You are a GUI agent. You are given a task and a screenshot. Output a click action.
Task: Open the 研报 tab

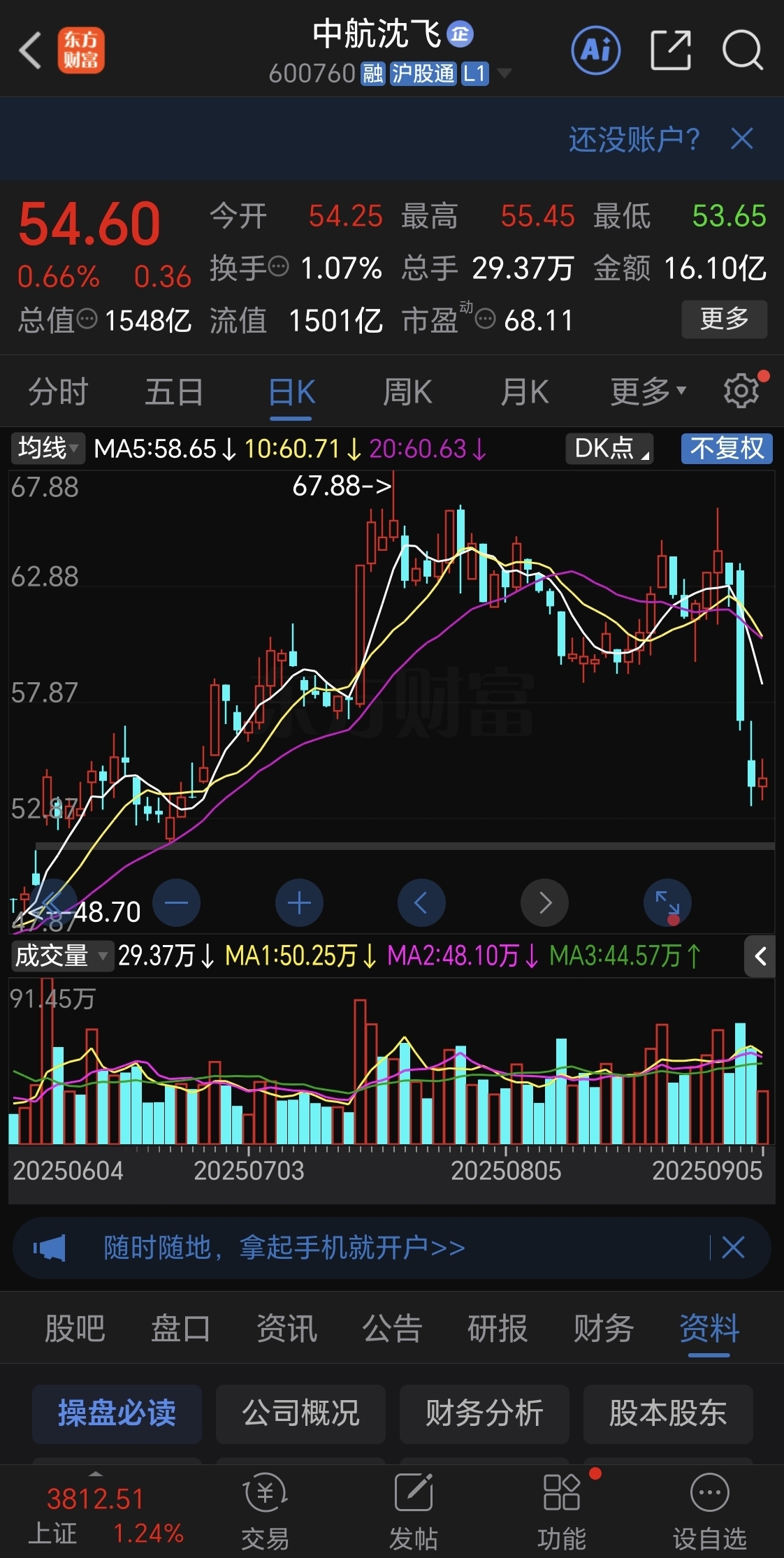[x=498, y=1328]
